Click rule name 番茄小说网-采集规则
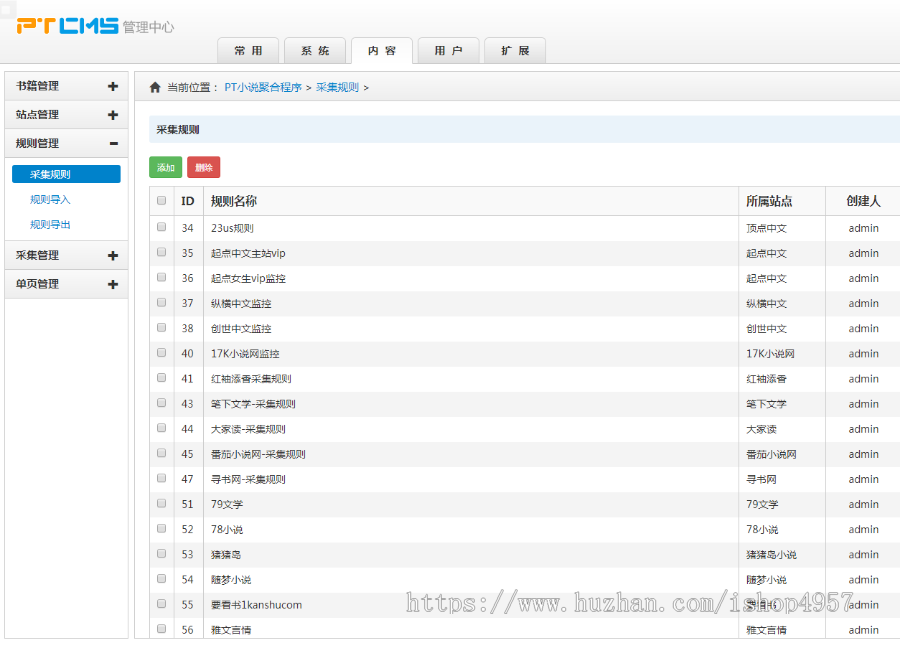The height and width of the screenshot is (648, 900). tap(258, 455)
